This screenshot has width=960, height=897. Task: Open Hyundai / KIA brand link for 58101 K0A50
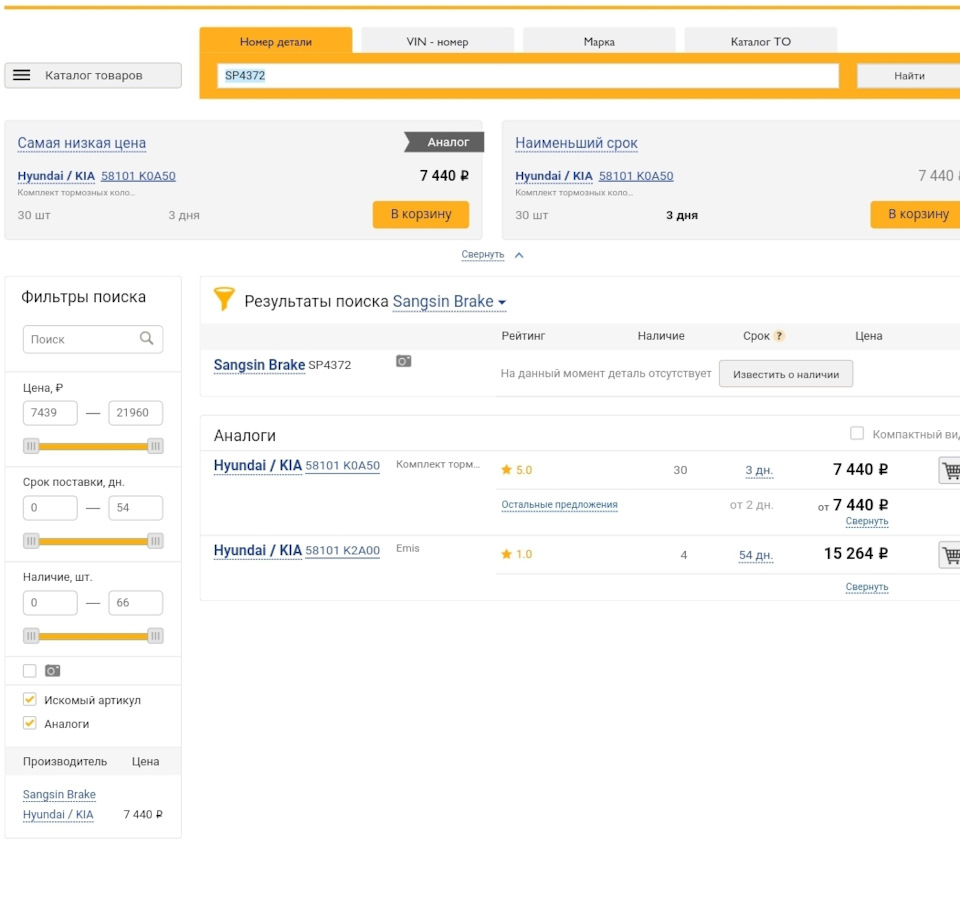click(258, 465)
